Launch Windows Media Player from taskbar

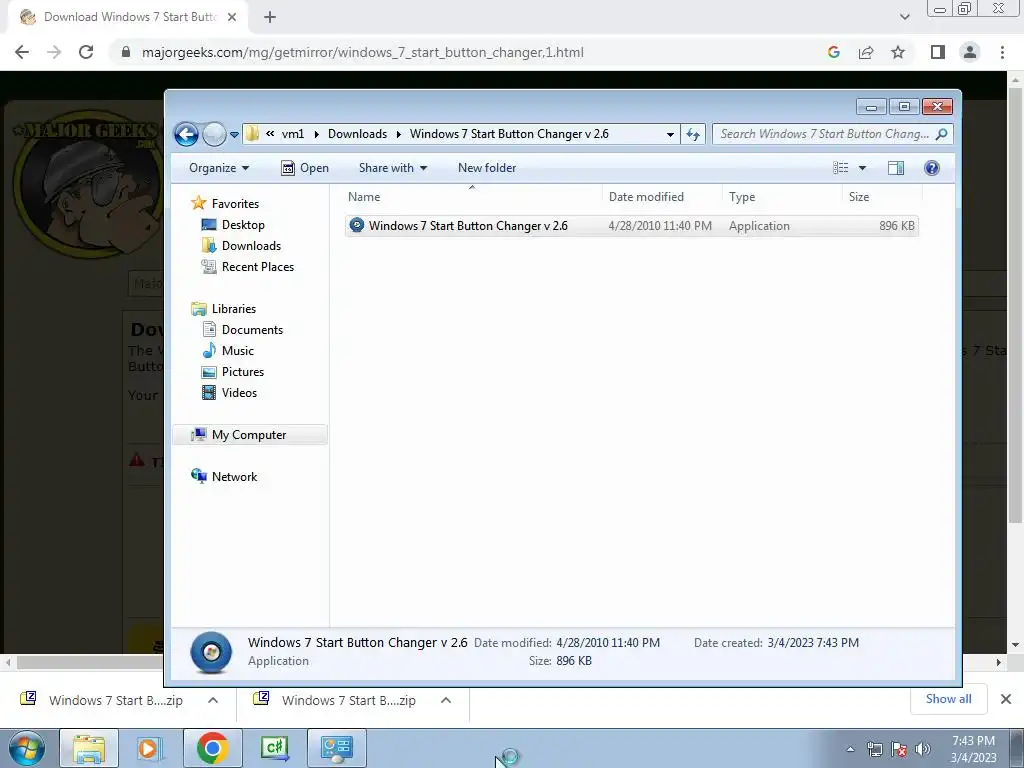150,748
